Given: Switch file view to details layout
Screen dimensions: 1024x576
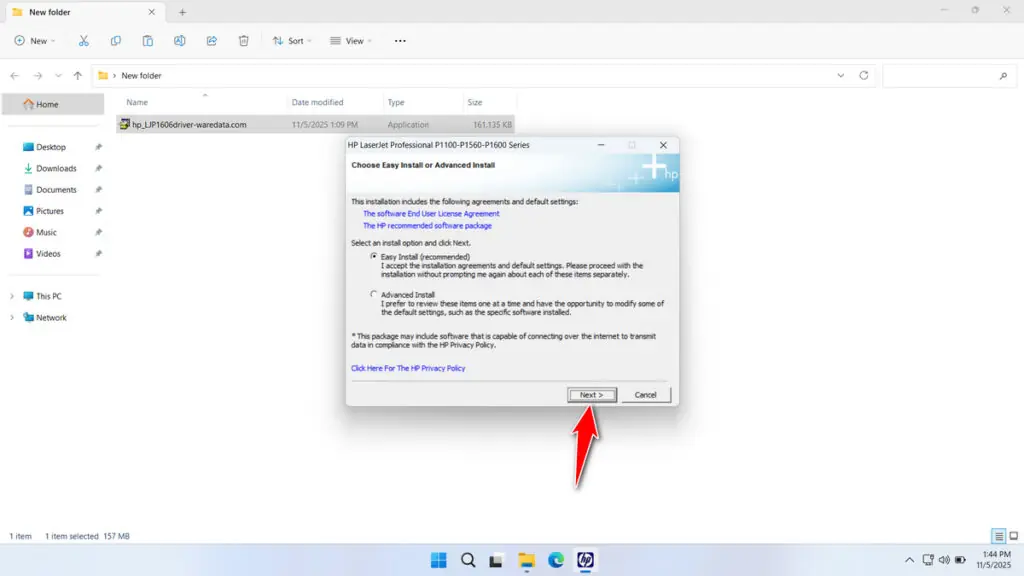Looking at the screenshot, I should click(997, 536).
